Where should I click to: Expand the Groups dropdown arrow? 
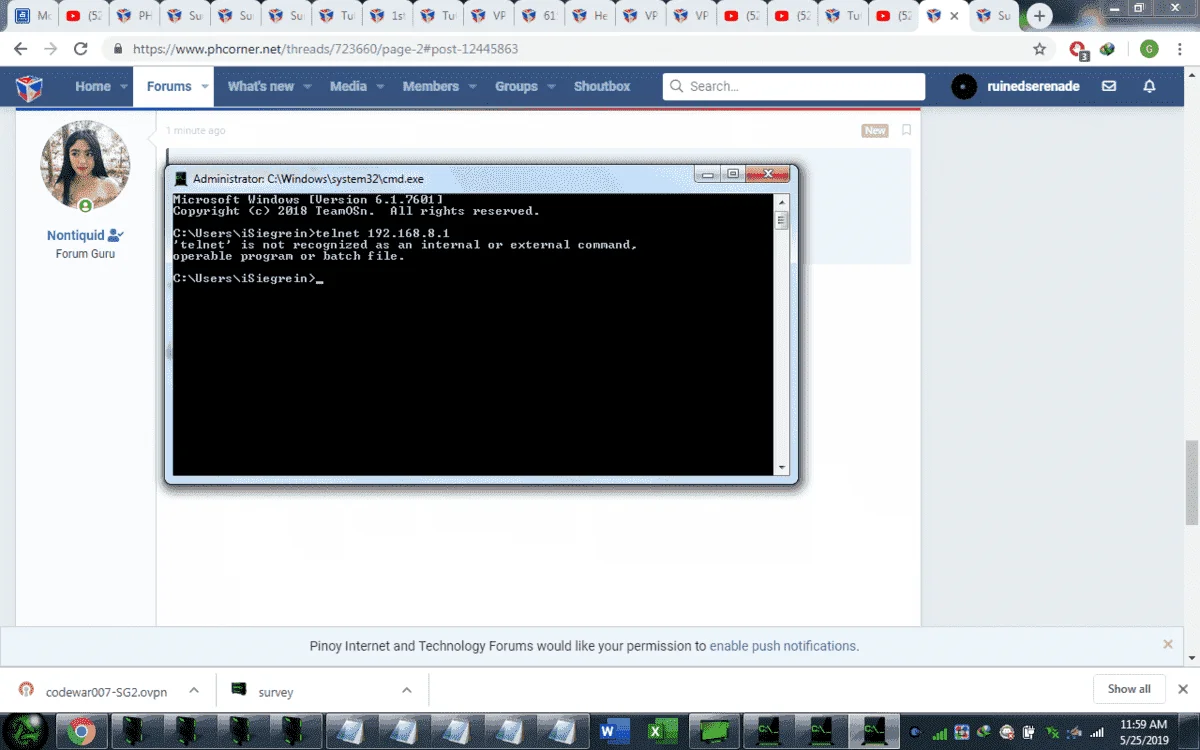tap(551, 87)
